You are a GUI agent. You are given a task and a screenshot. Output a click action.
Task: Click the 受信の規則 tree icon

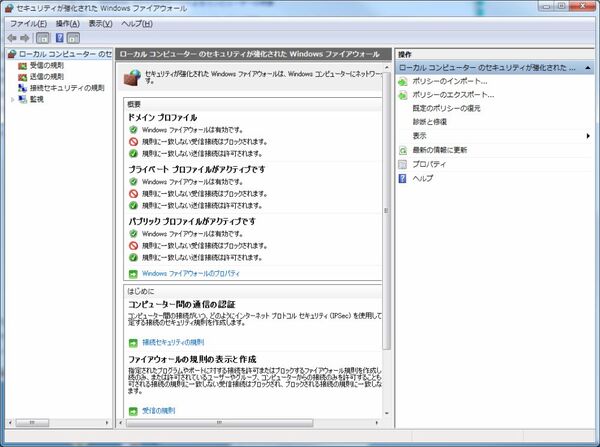(23, 66)
